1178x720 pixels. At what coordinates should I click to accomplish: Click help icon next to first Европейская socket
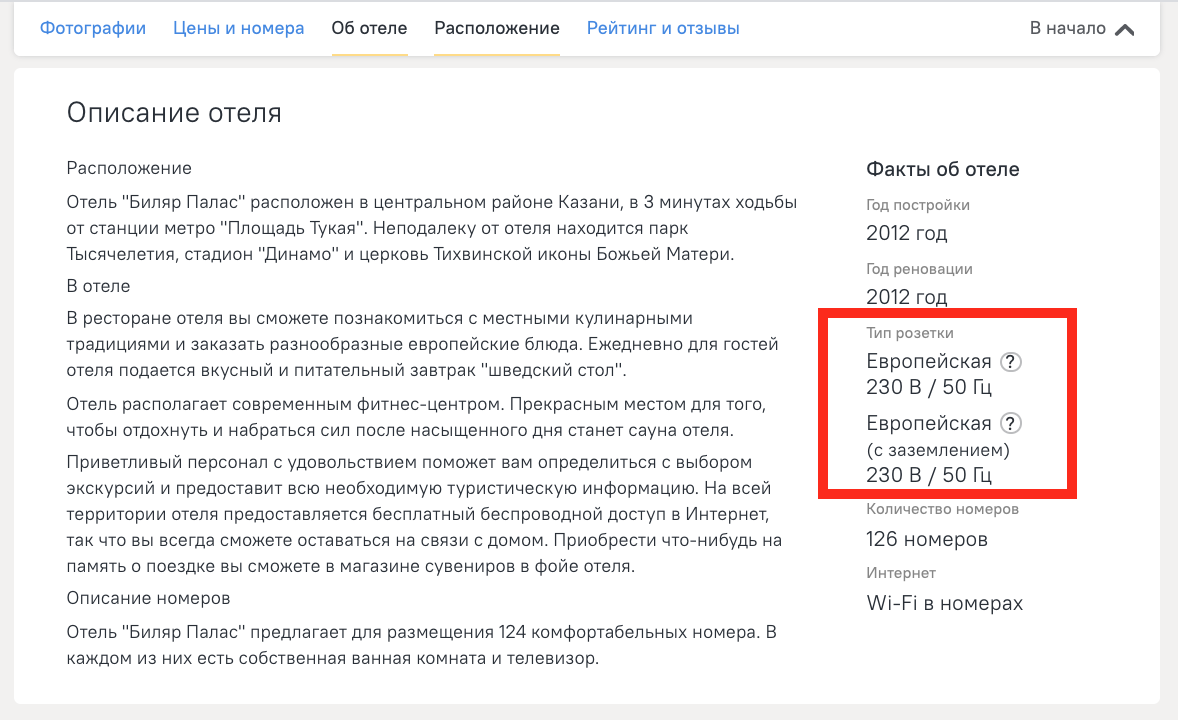[1011, 362]
